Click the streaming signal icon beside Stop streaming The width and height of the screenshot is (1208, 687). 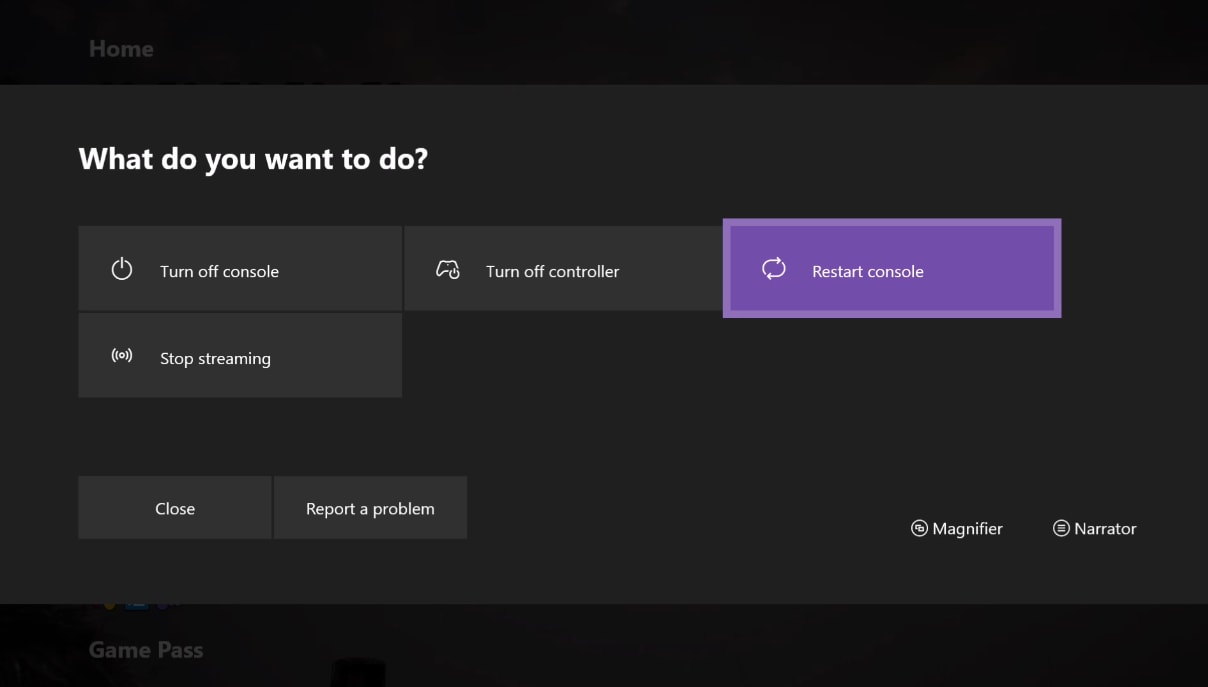click(x=121, y=355)
